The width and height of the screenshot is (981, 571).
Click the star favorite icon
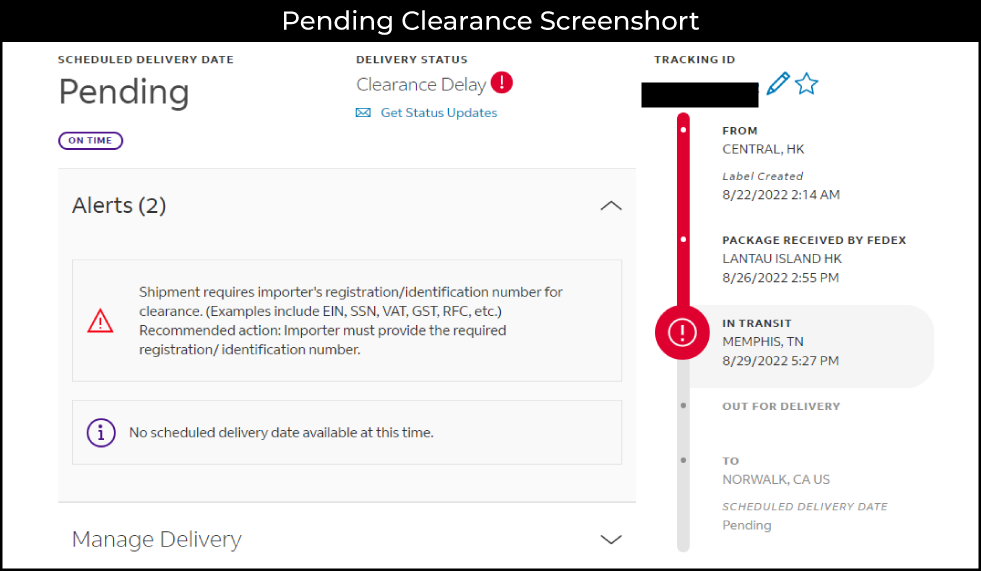point(806,83)
